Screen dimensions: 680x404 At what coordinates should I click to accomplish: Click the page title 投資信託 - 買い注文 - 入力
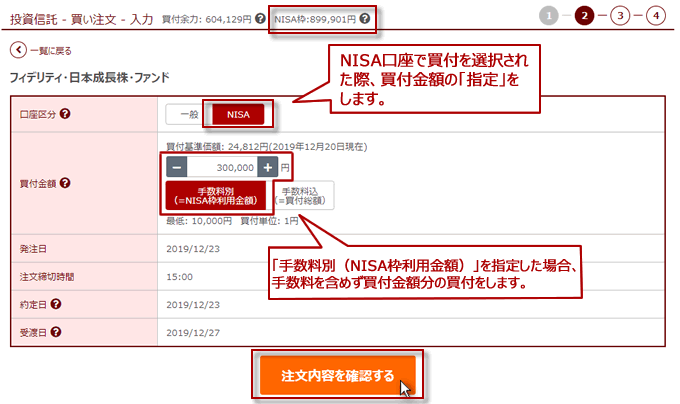point(82,20)
